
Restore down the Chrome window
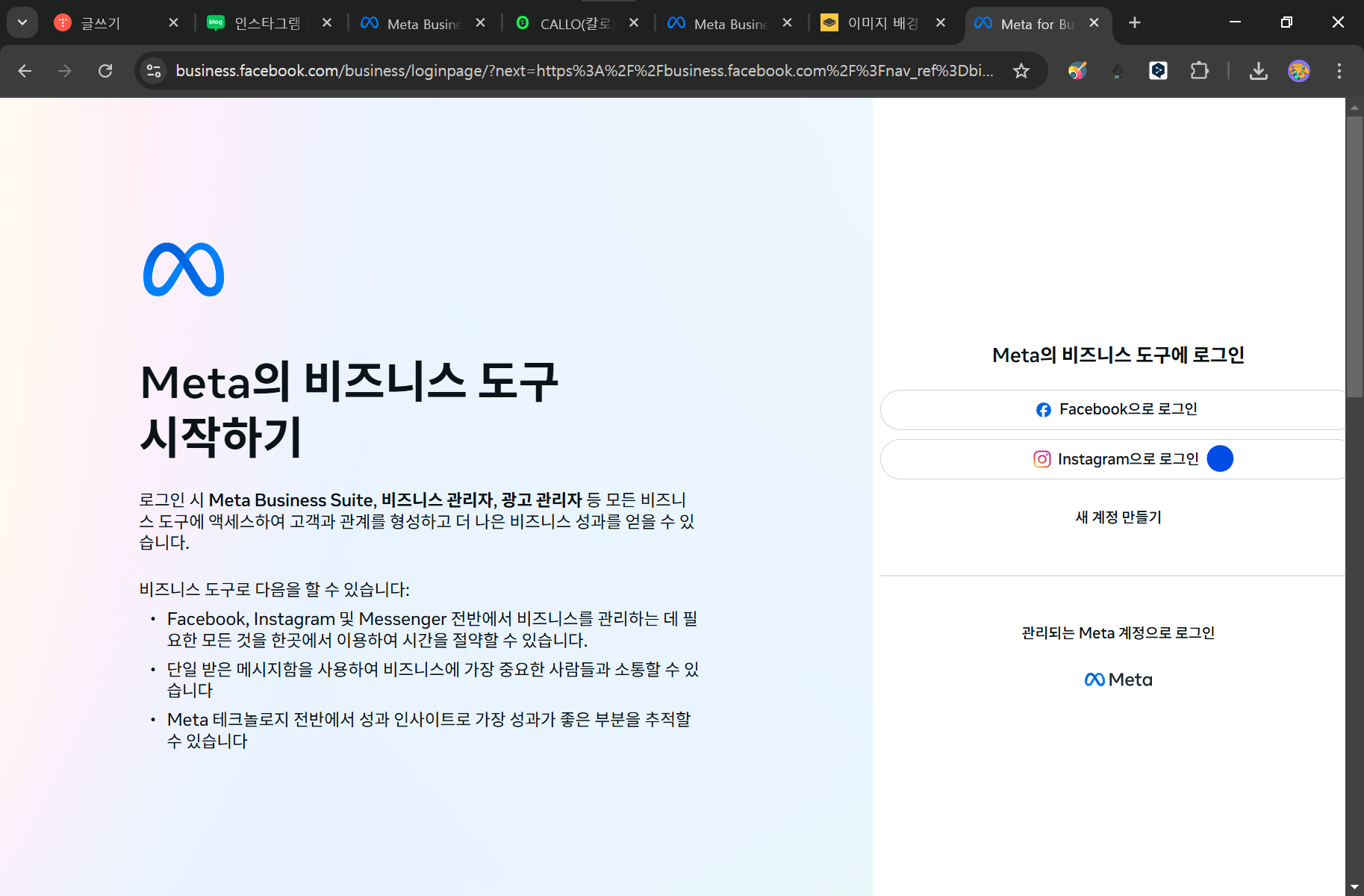point(1286,22)
